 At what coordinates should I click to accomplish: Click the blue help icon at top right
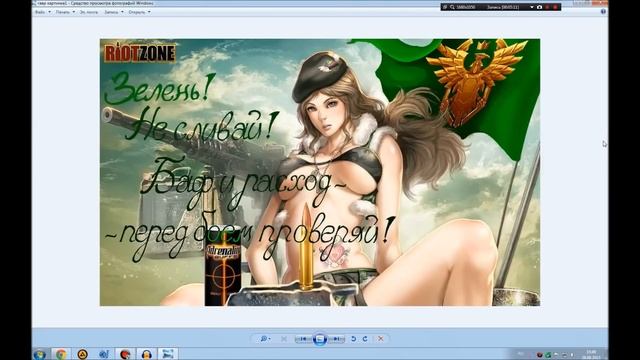click(x=603, y=11)
